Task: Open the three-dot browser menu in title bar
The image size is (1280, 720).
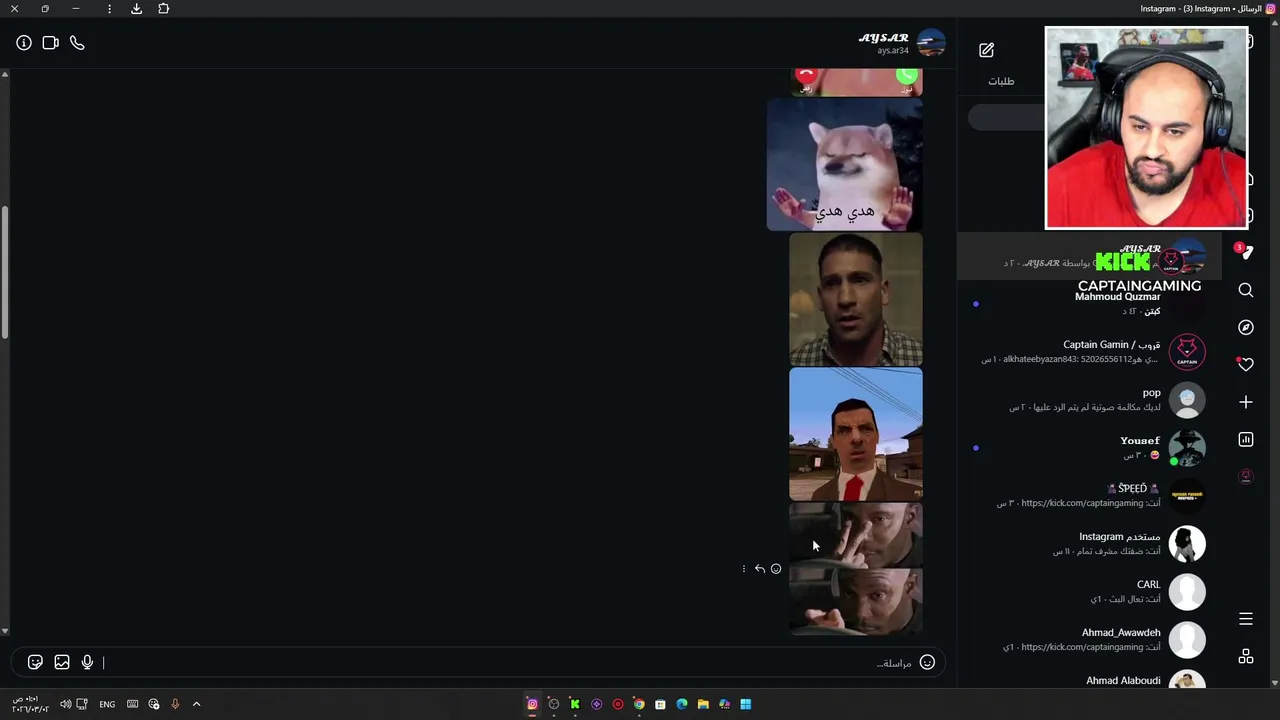Action: tap(109, 9)
